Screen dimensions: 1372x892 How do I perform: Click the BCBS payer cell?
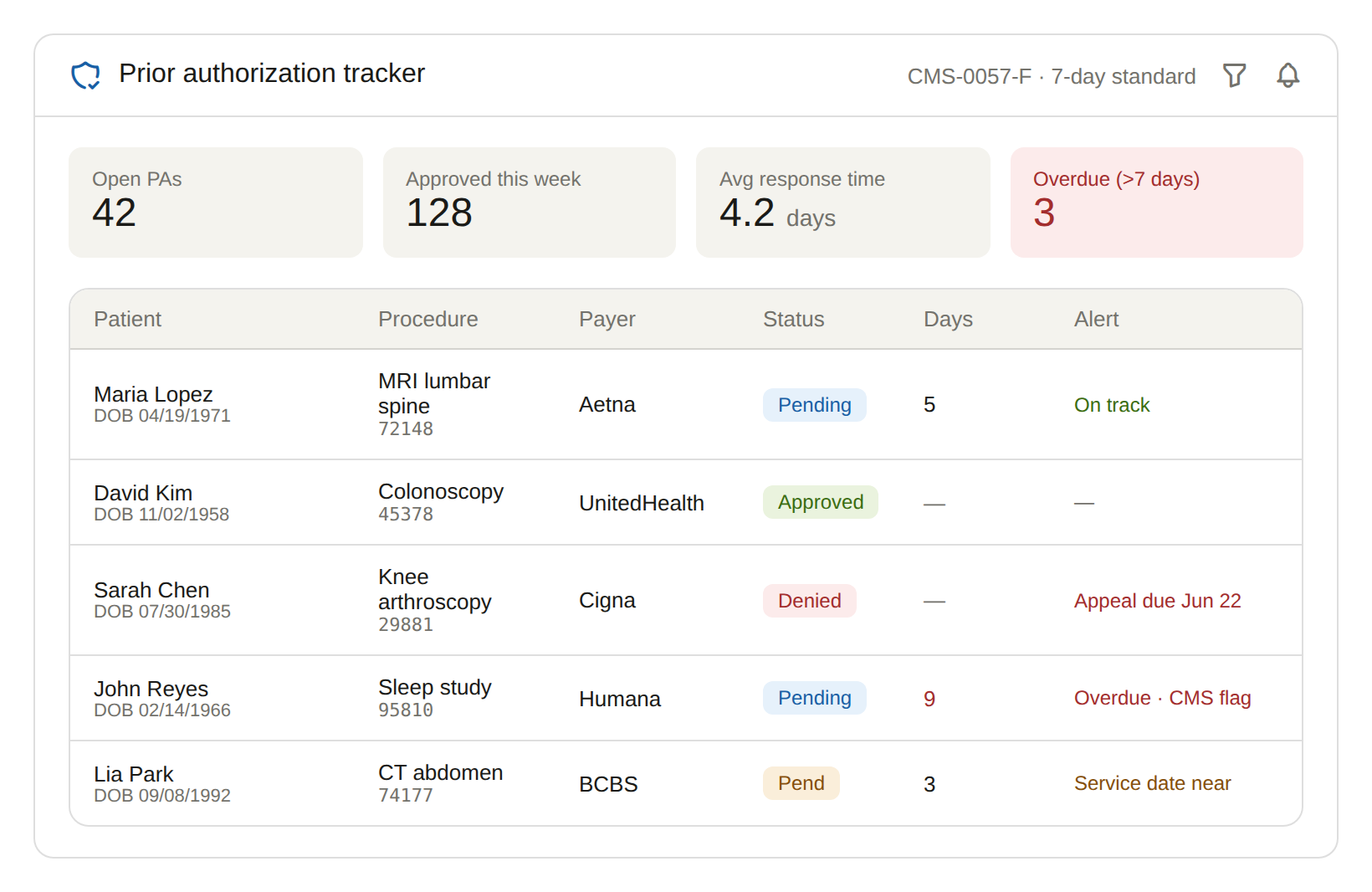pyautogui.click(x=608, y=784)
